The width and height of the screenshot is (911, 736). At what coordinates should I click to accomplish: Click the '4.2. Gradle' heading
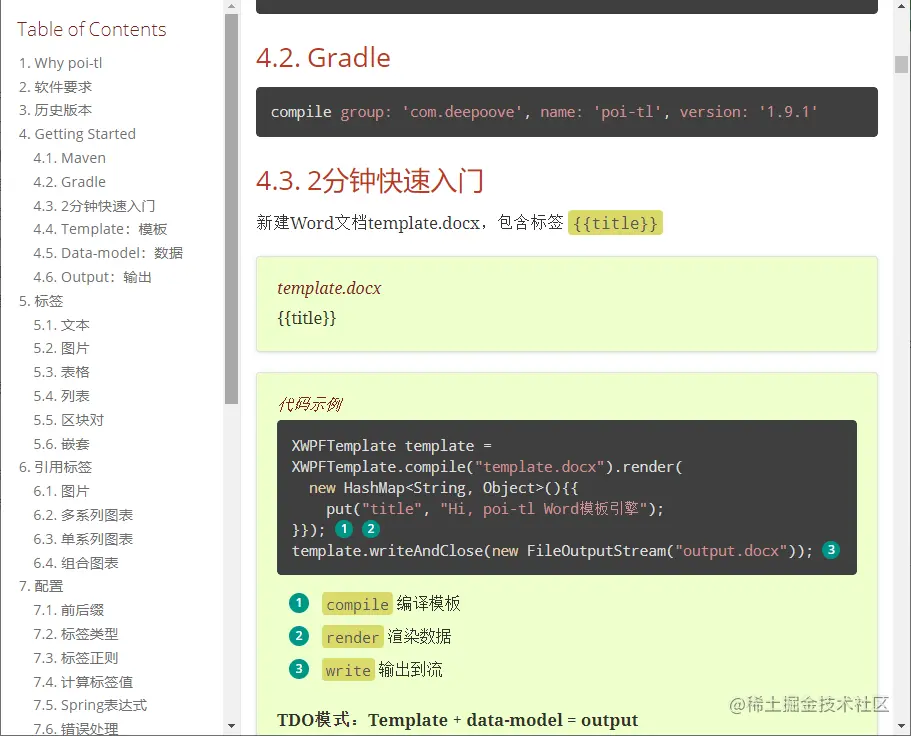click(x=323, y=58)
